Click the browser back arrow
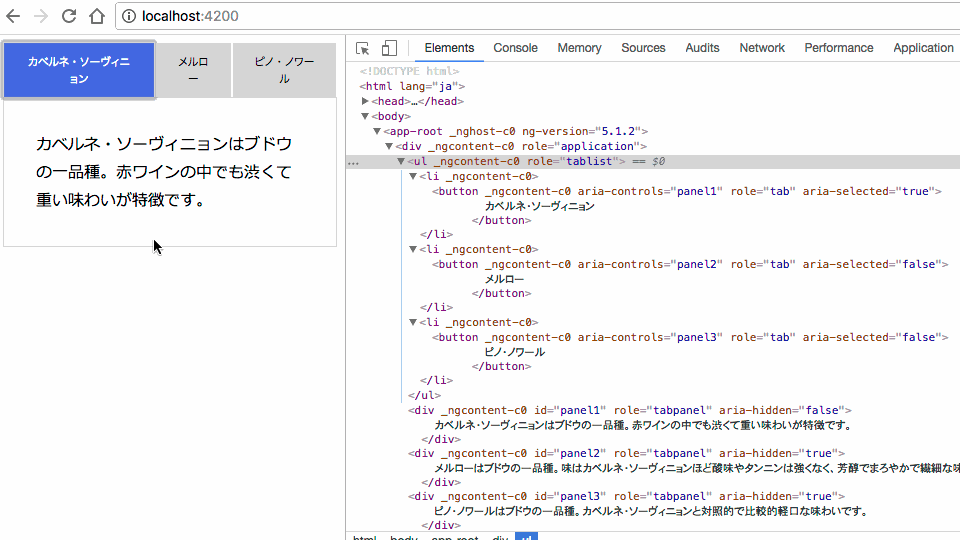 pyautogui.click(x=13, y=16)
